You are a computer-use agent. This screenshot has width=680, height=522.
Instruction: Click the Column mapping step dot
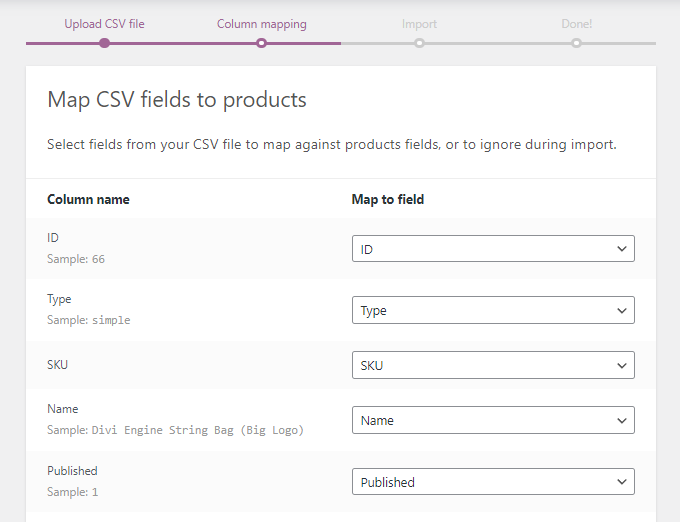coord(261,43)
